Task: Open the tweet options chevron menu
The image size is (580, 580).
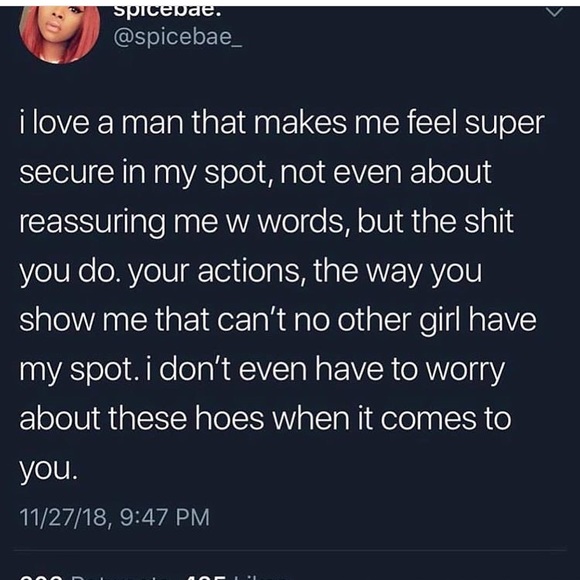Action: tap(554, 13)
